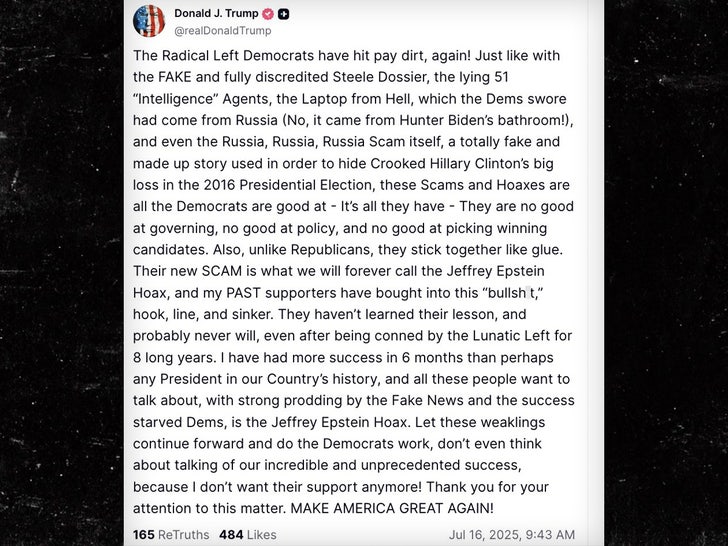Viewport: 728px width, 546px height.
Task: View the 165 ReTruths list
Action: [x=169, y=535]
